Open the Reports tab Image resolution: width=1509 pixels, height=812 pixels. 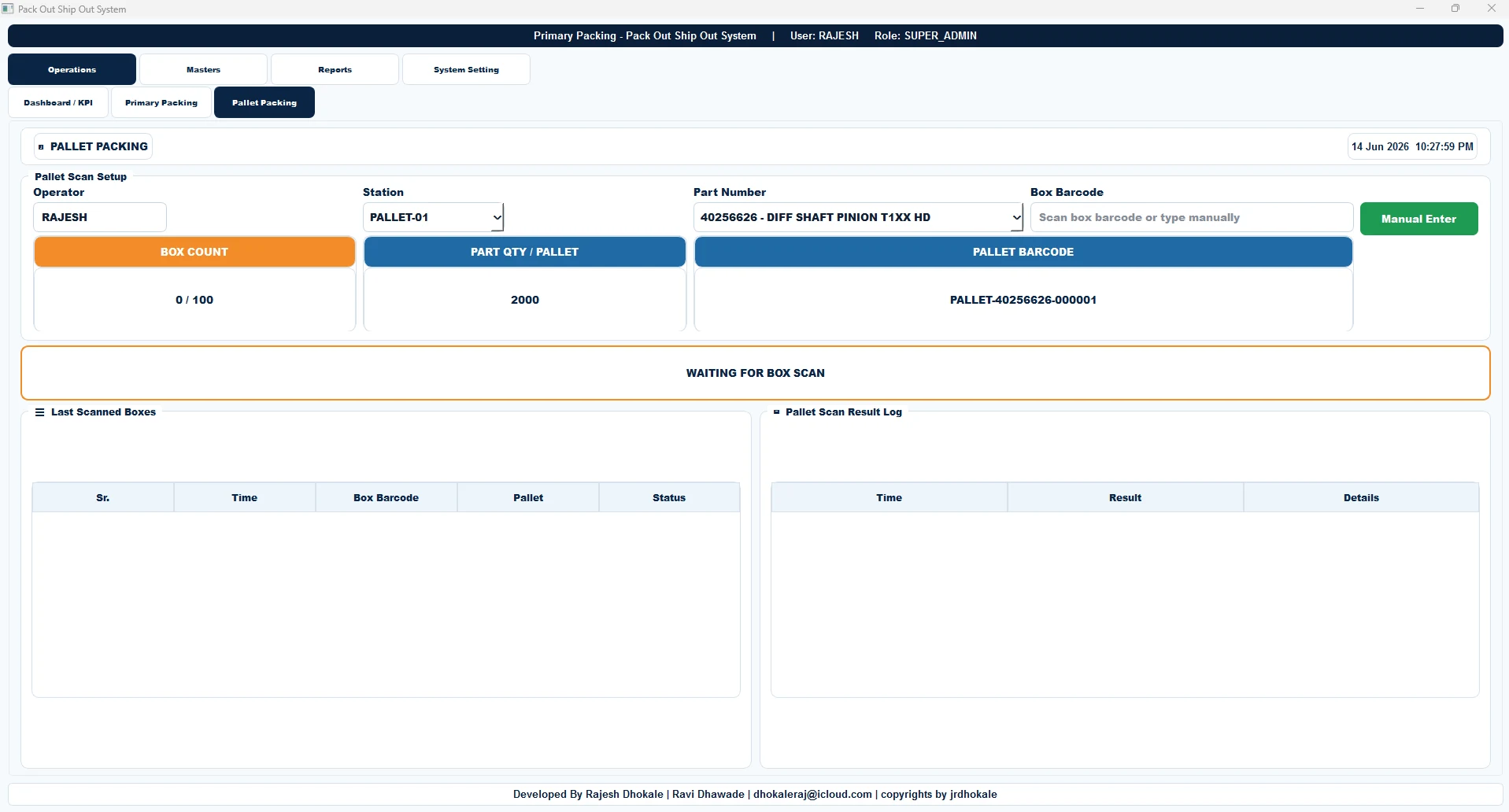pyautogui.click(x=335, y=69)
